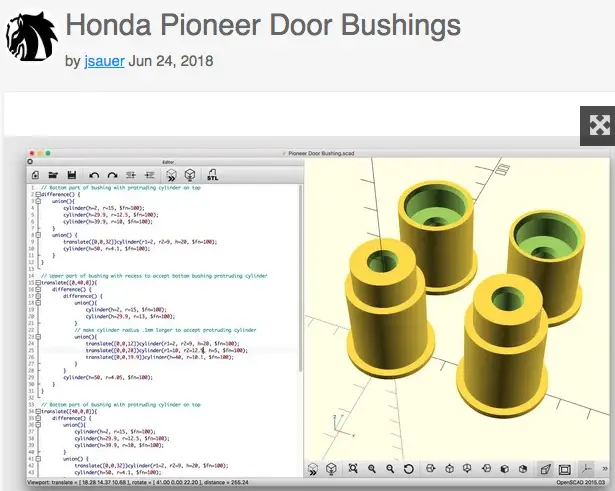Select the Bottom view cube icon
The height and width of the screenshot is (491, 615).
tap(468, 469)
